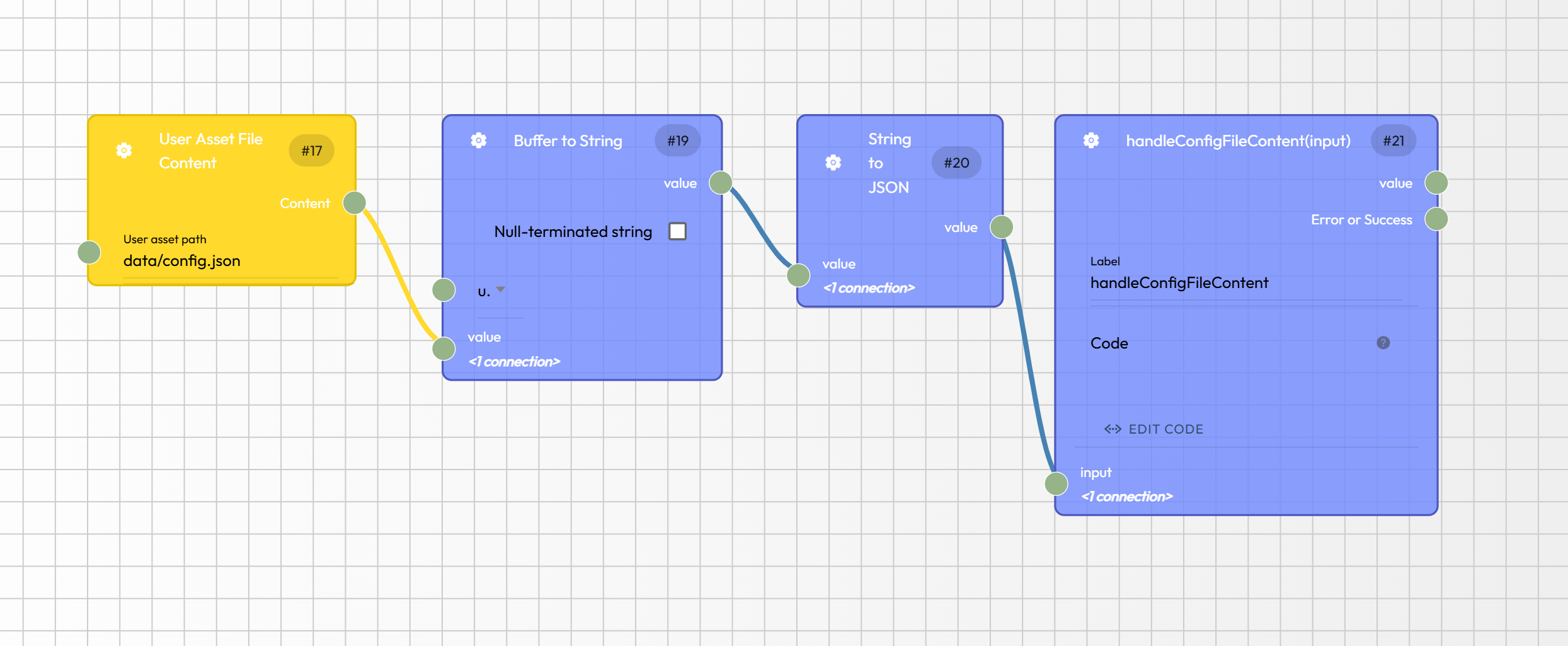Click the Content output port on node #17
Image resolution: width=1568 pixels, height=646 pixels.
354,203
